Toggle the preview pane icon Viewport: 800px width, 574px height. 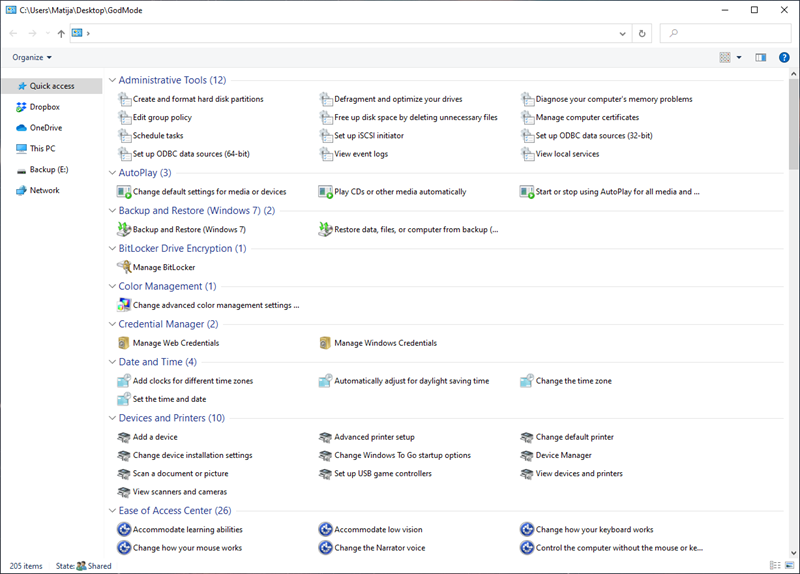tap(760, 58)
